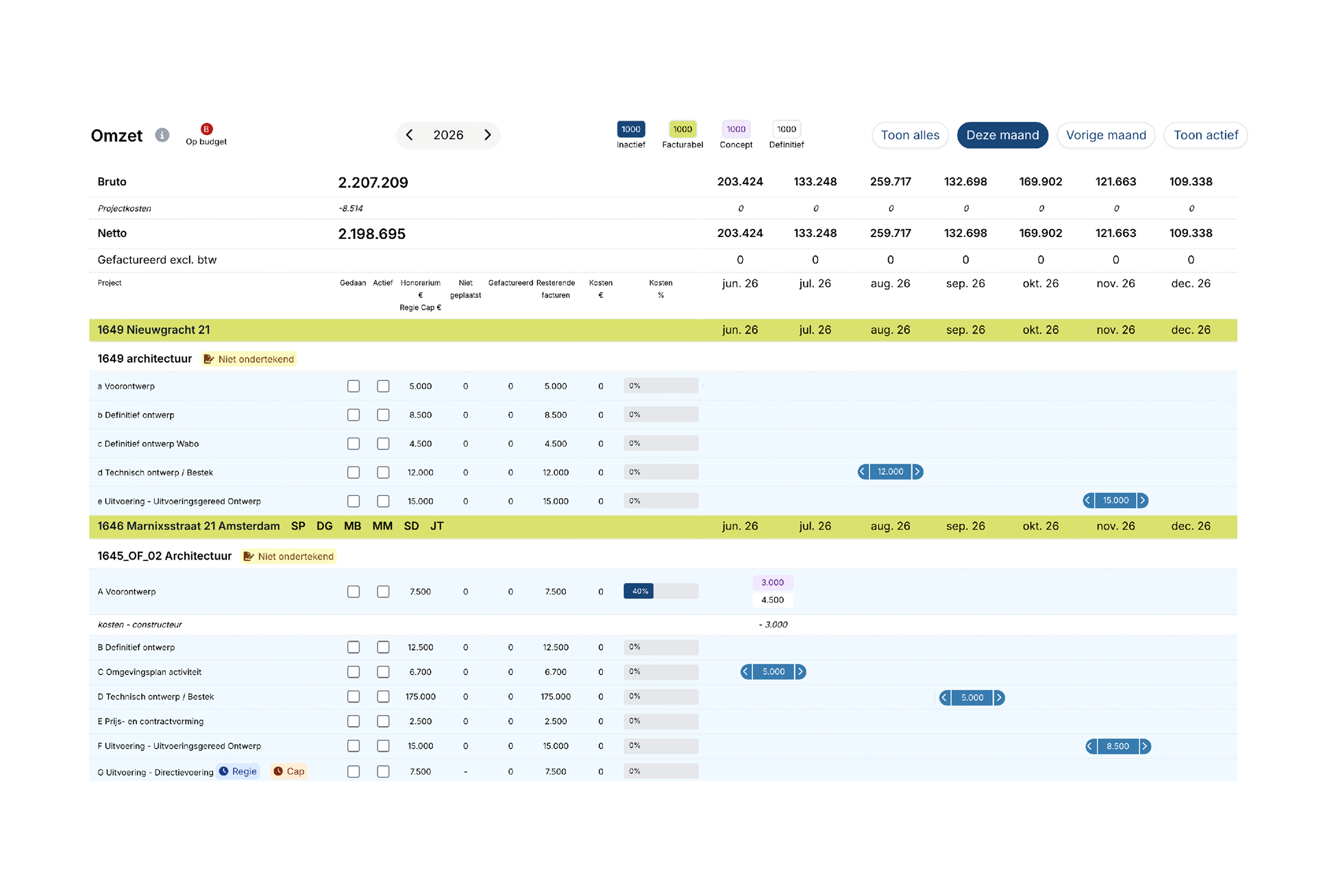Click the 40% cost progress bar for A Voorontwerp
Screen dimensions: 1343x896
pos(661,591)
